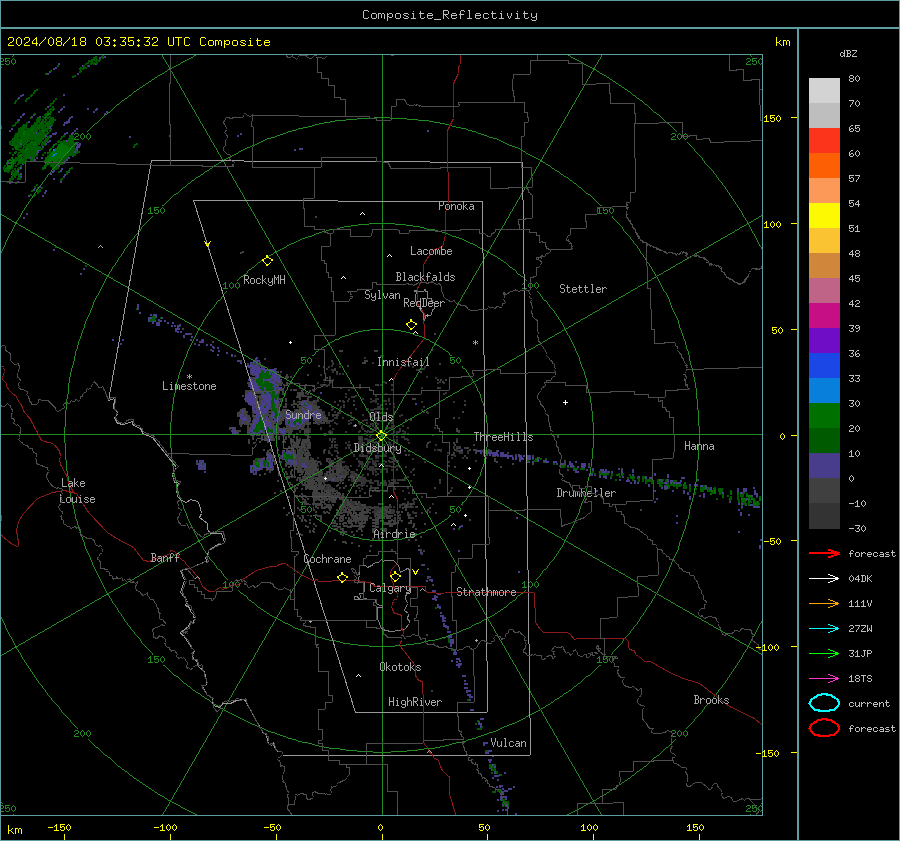Click the current legend text label
900x841 pixels.
click(x=869, y=703)
